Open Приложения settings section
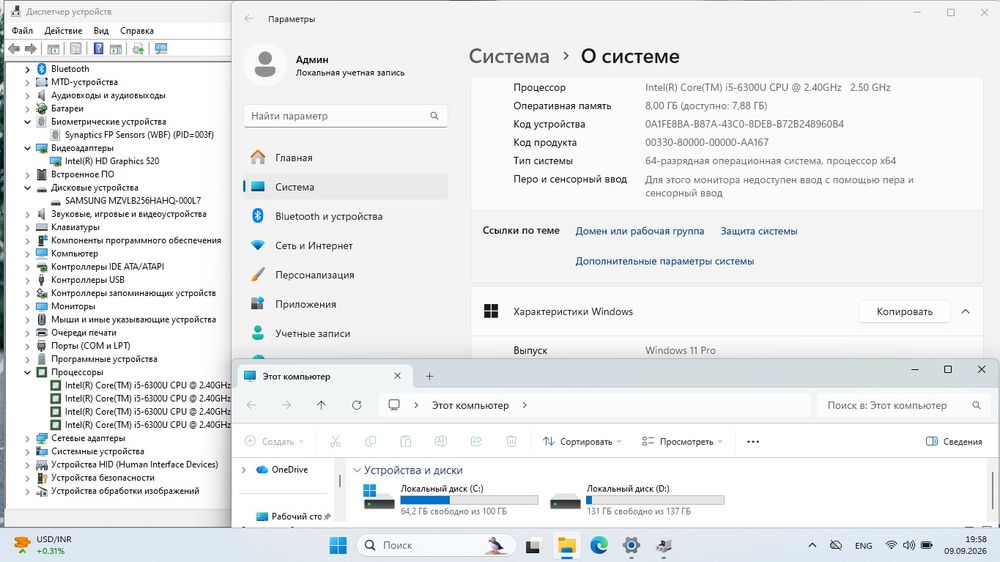Screen dimensions: 1000x562 (345, 304)
